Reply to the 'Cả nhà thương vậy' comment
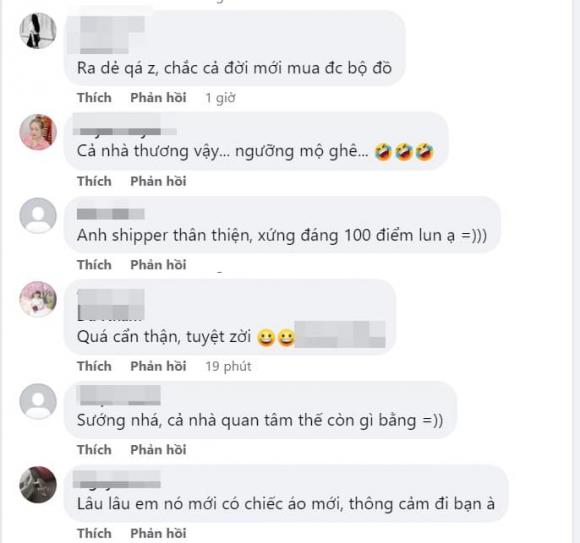Screen dimensions: 580x543 (158, 181)
